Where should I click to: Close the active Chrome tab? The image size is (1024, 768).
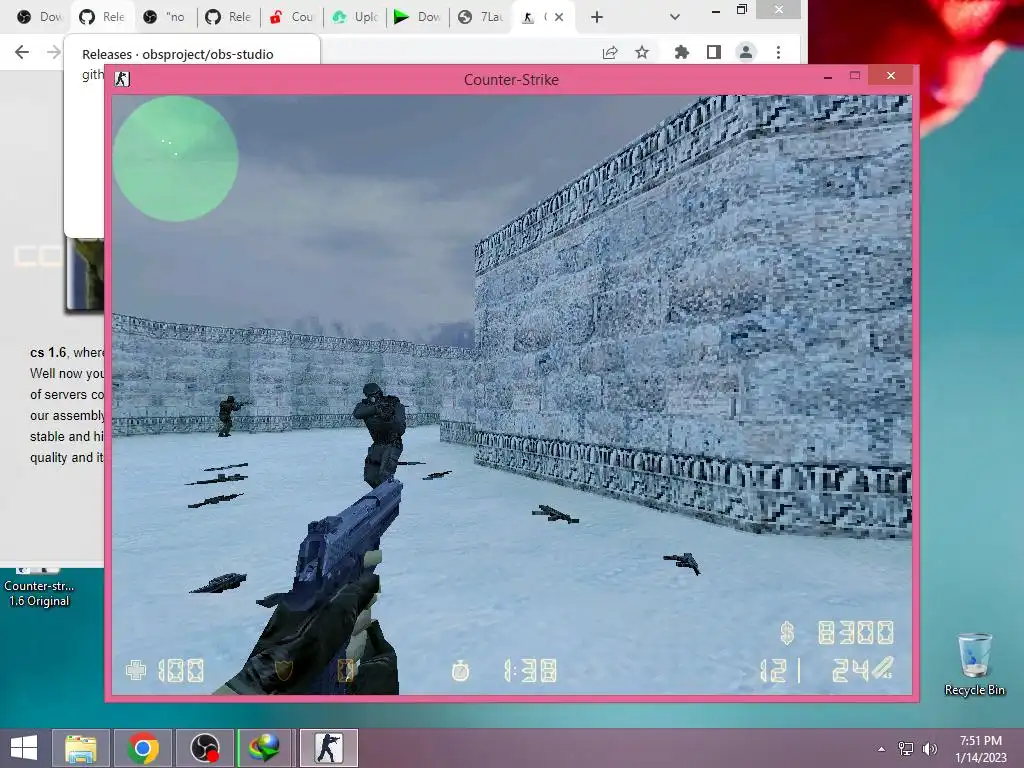click(x=559, y=17)
